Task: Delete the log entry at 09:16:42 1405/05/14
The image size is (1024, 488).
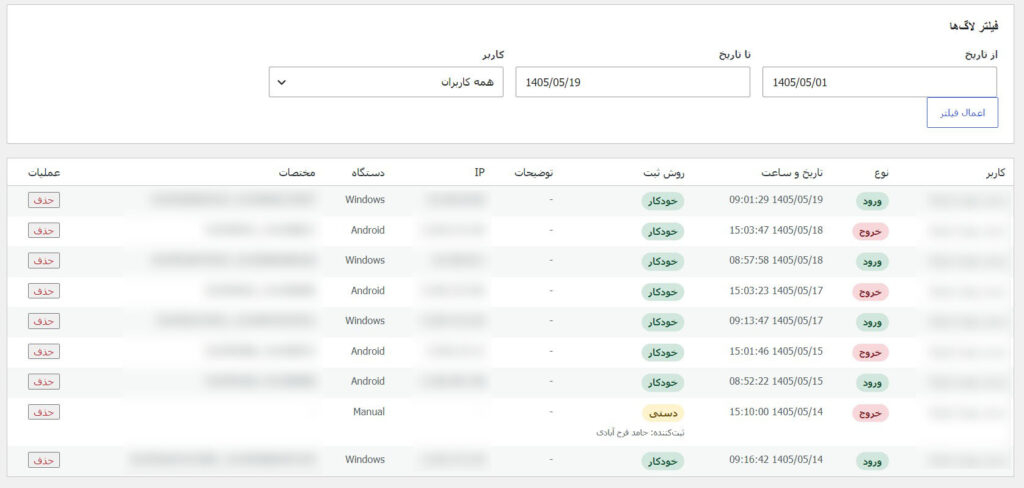Action: coord(44,459)
